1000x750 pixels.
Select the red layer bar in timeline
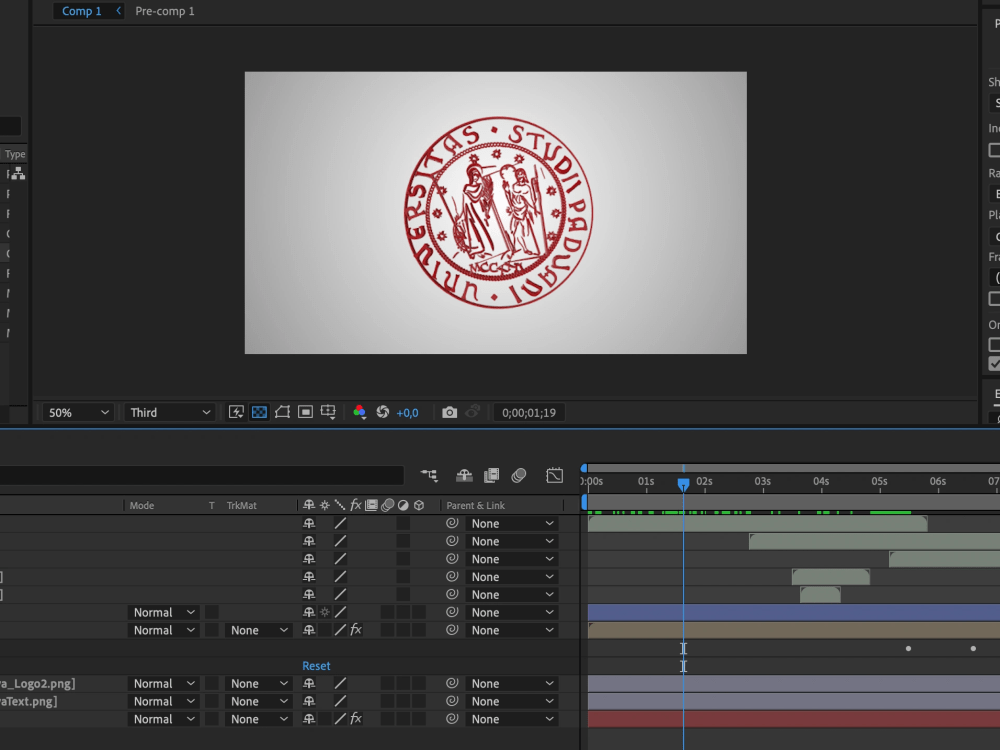[793, 719]
